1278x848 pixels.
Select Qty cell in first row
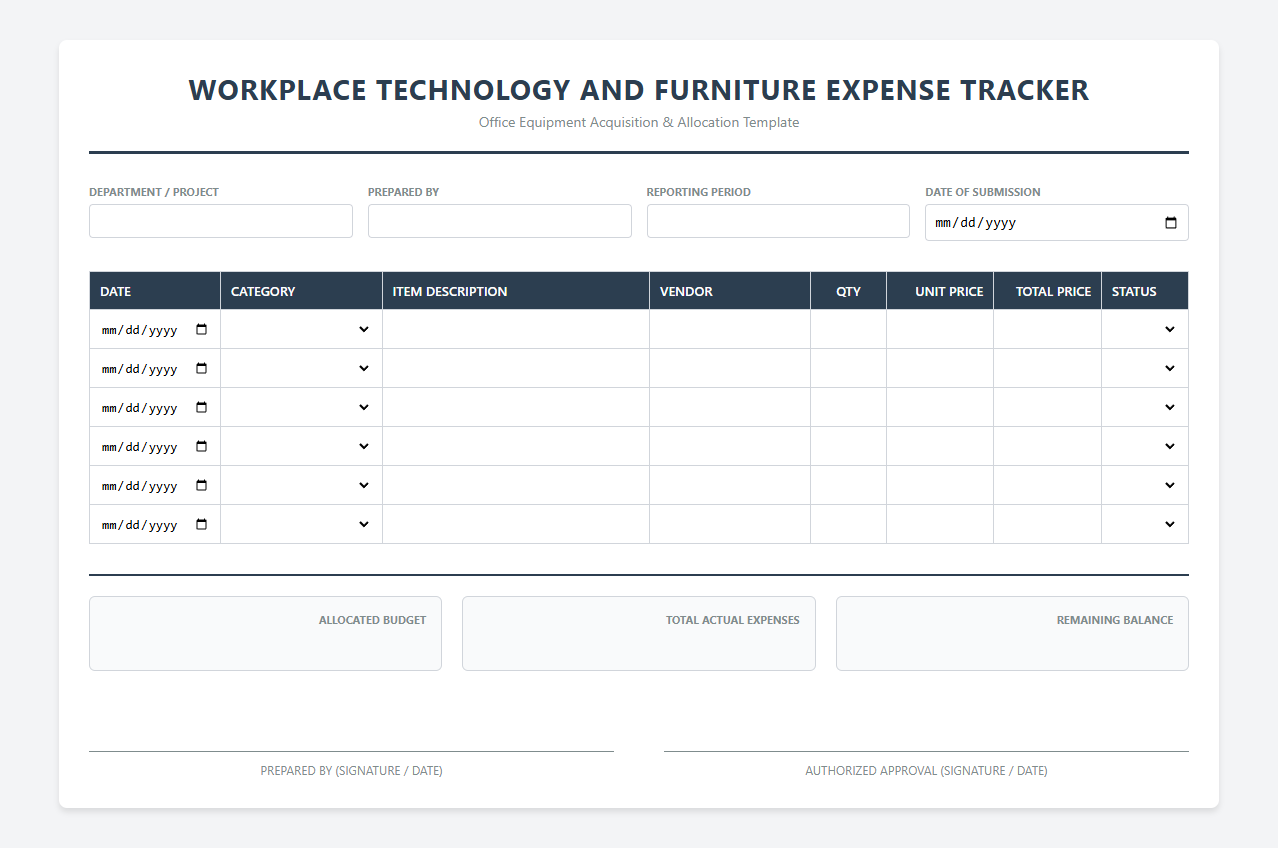tap(848, 329)
